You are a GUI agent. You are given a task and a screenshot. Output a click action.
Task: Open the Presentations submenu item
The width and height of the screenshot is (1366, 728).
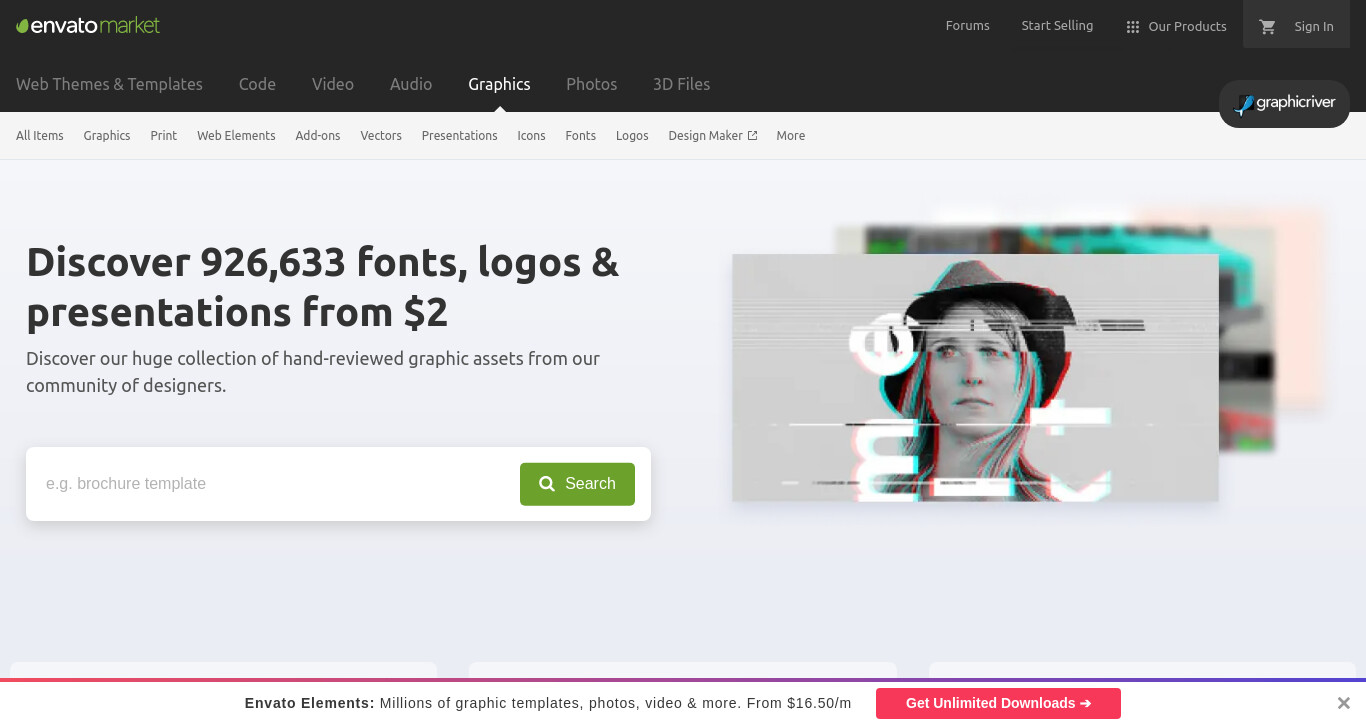(x=460, y=136)
